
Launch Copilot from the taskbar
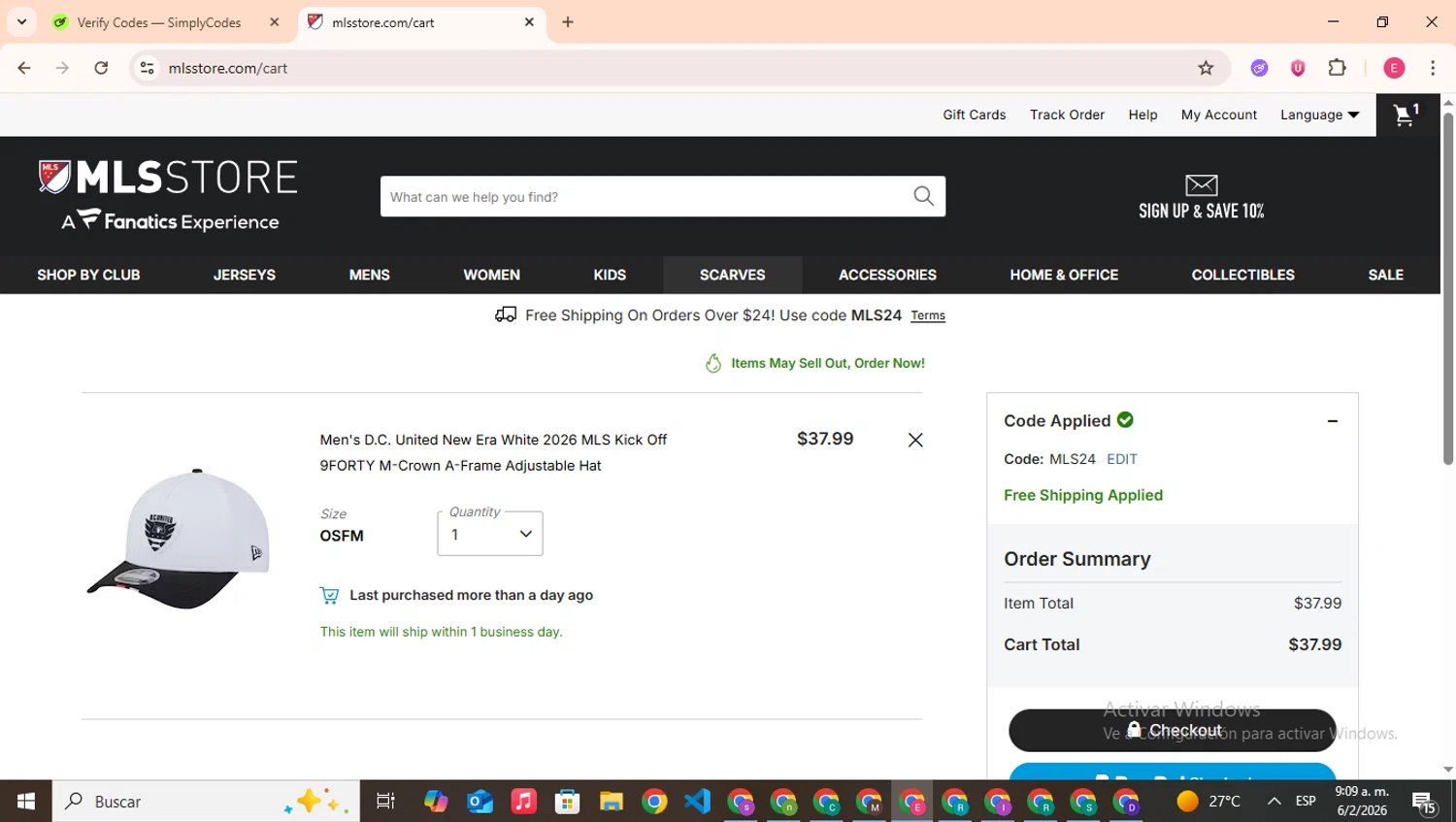436,802
